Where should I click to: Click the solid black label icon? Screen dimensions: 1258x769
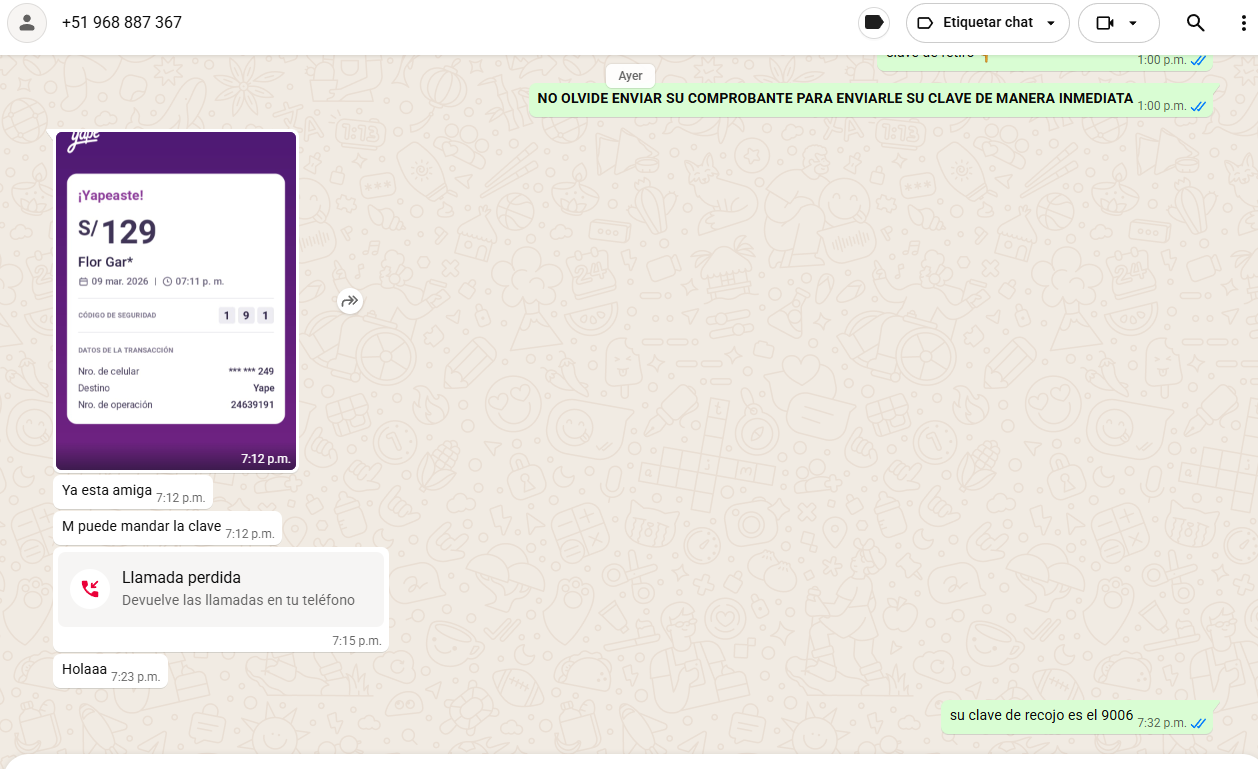[873, 23]
